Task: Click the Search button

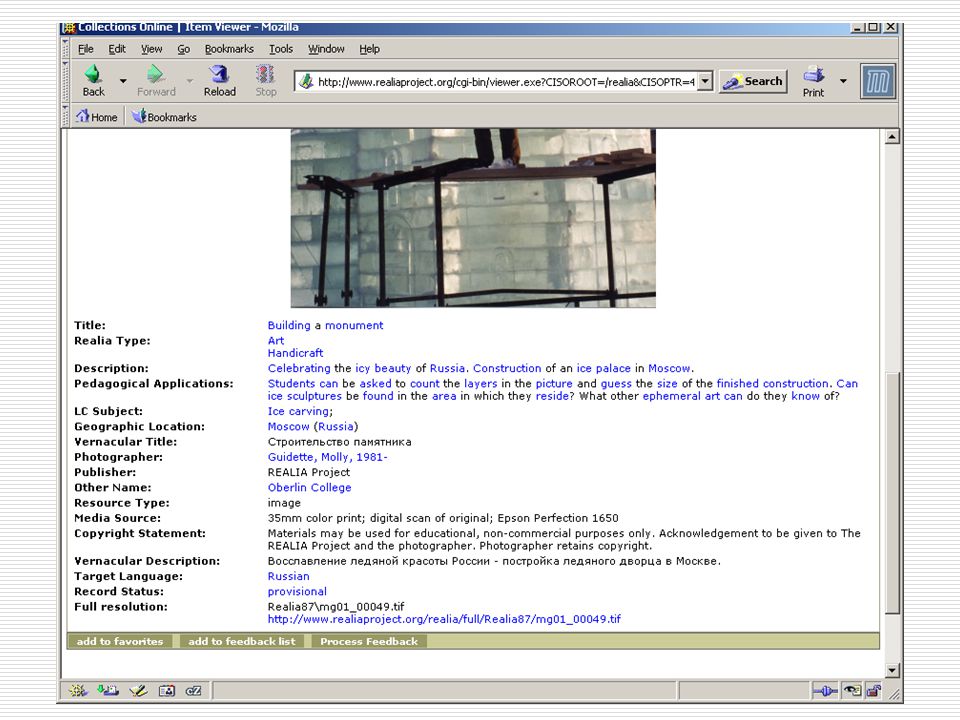Action: tap(753, 81)
